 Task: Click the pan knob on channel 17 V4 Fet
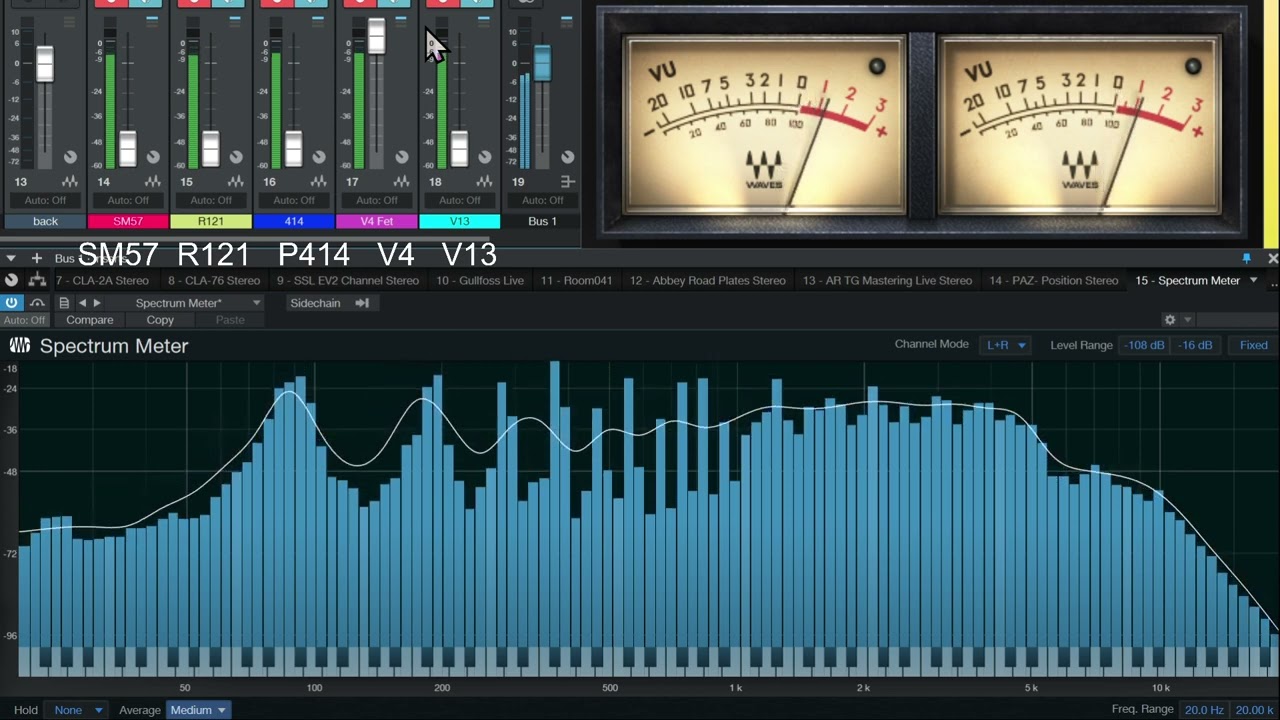[x=402, y=157]
